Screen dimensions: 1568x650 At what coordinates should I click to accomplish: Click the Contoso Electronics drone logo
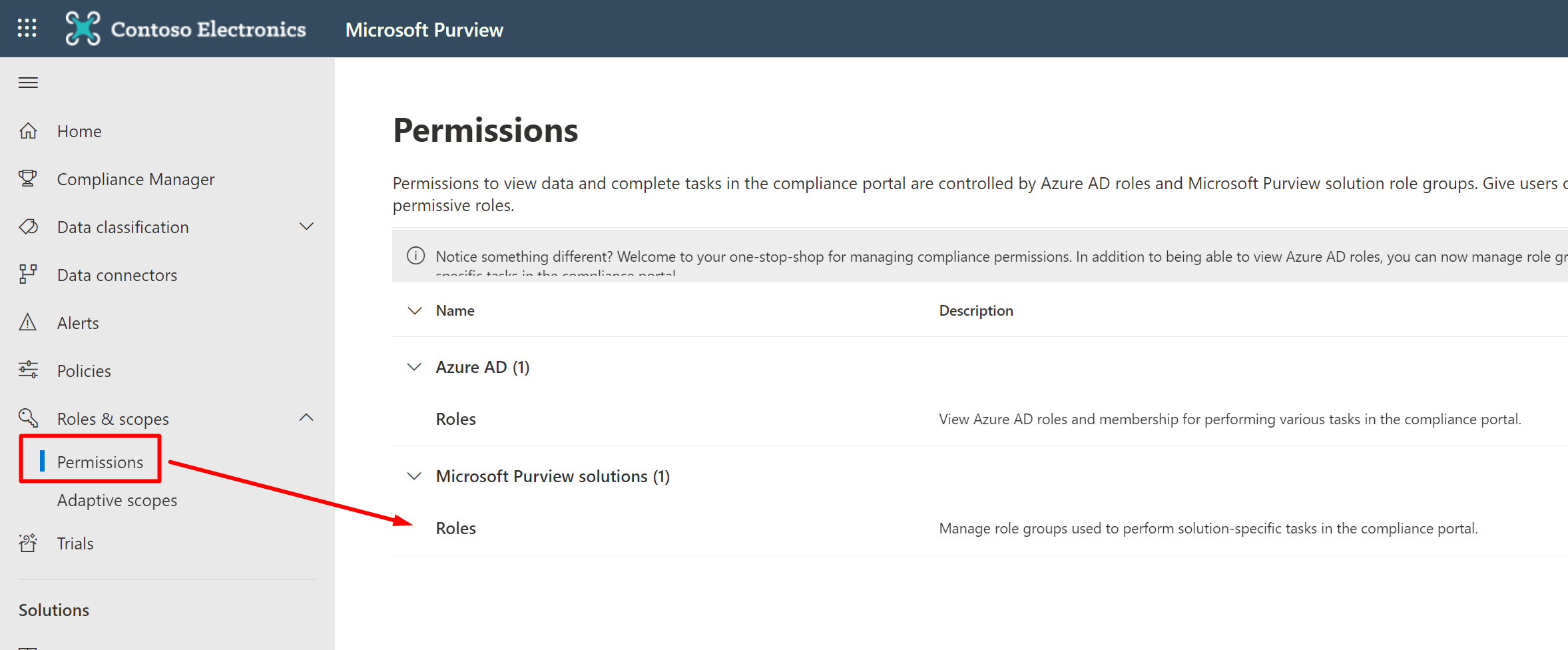[83, 29]
